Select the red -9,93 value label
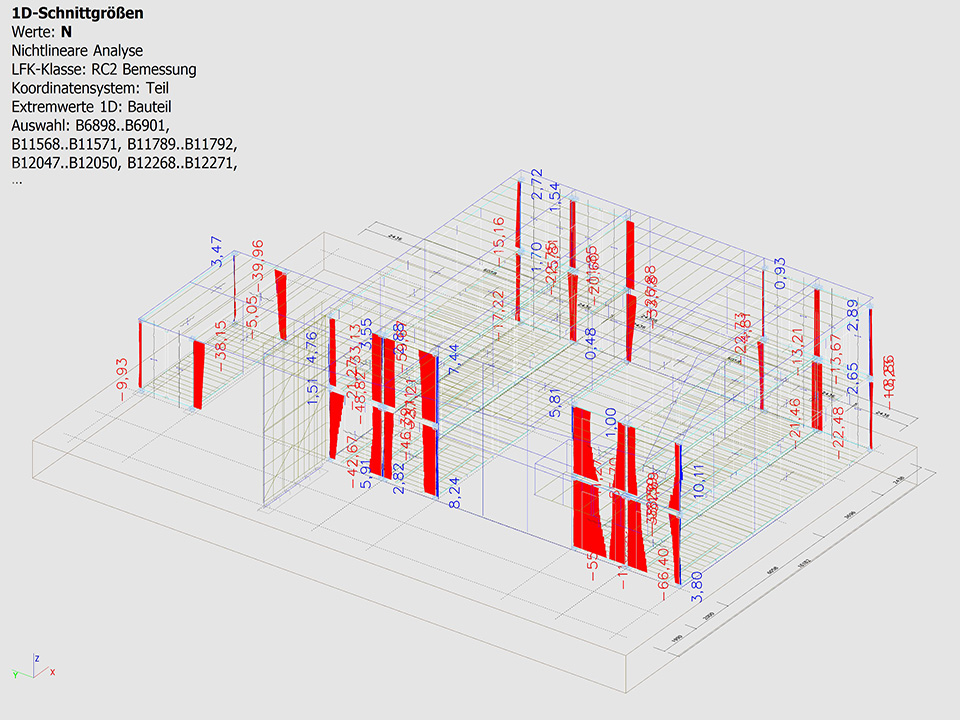Viewport: 960px width, 720px height. coord(124,376)
